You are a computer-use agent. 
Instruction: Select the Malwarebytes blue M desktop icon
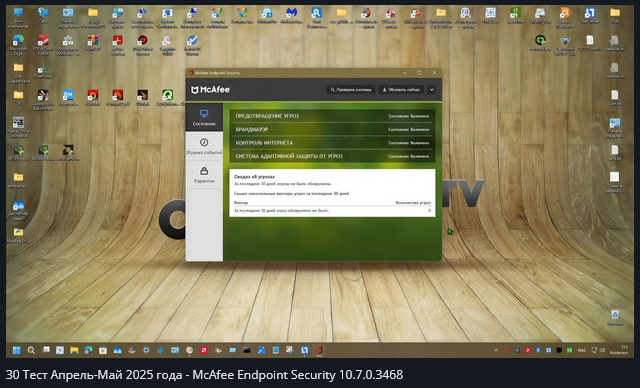click(291, 16)
